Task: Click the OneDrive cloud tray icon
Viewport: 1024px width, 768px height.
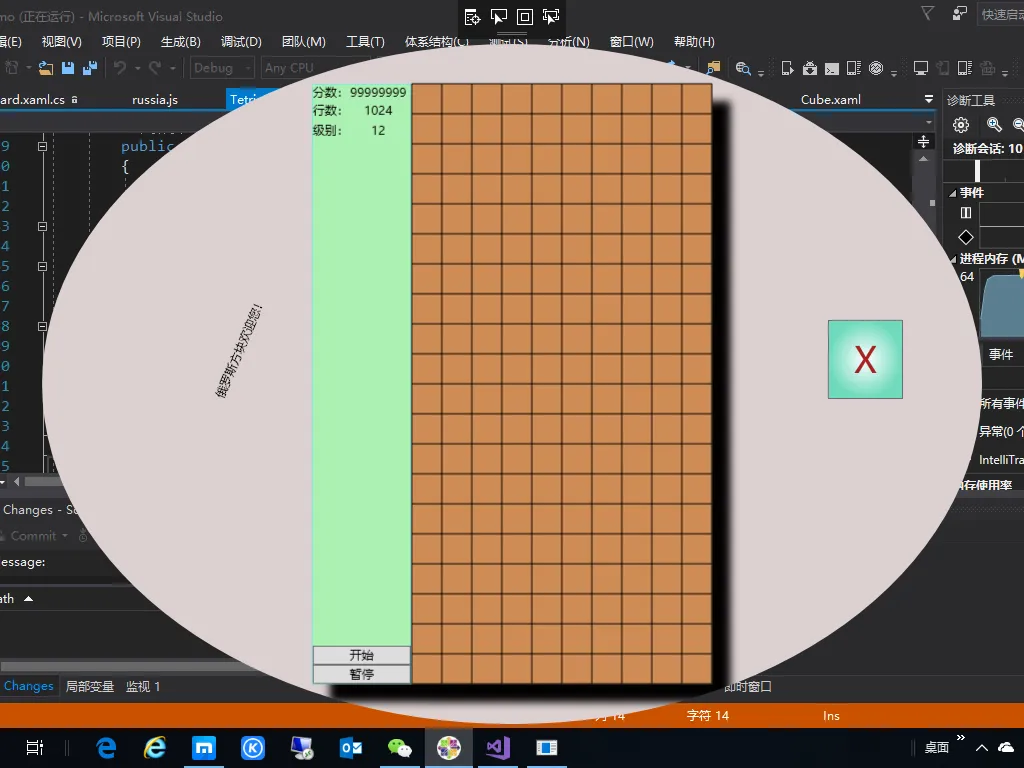Action: 1006,747
